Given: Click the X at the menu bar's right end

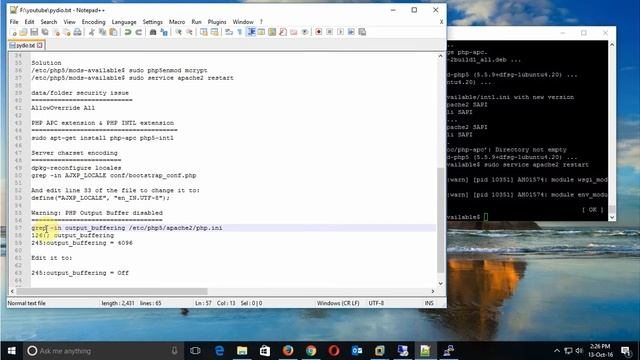Looking at the screenshot, I should click(x=441, y=22).
